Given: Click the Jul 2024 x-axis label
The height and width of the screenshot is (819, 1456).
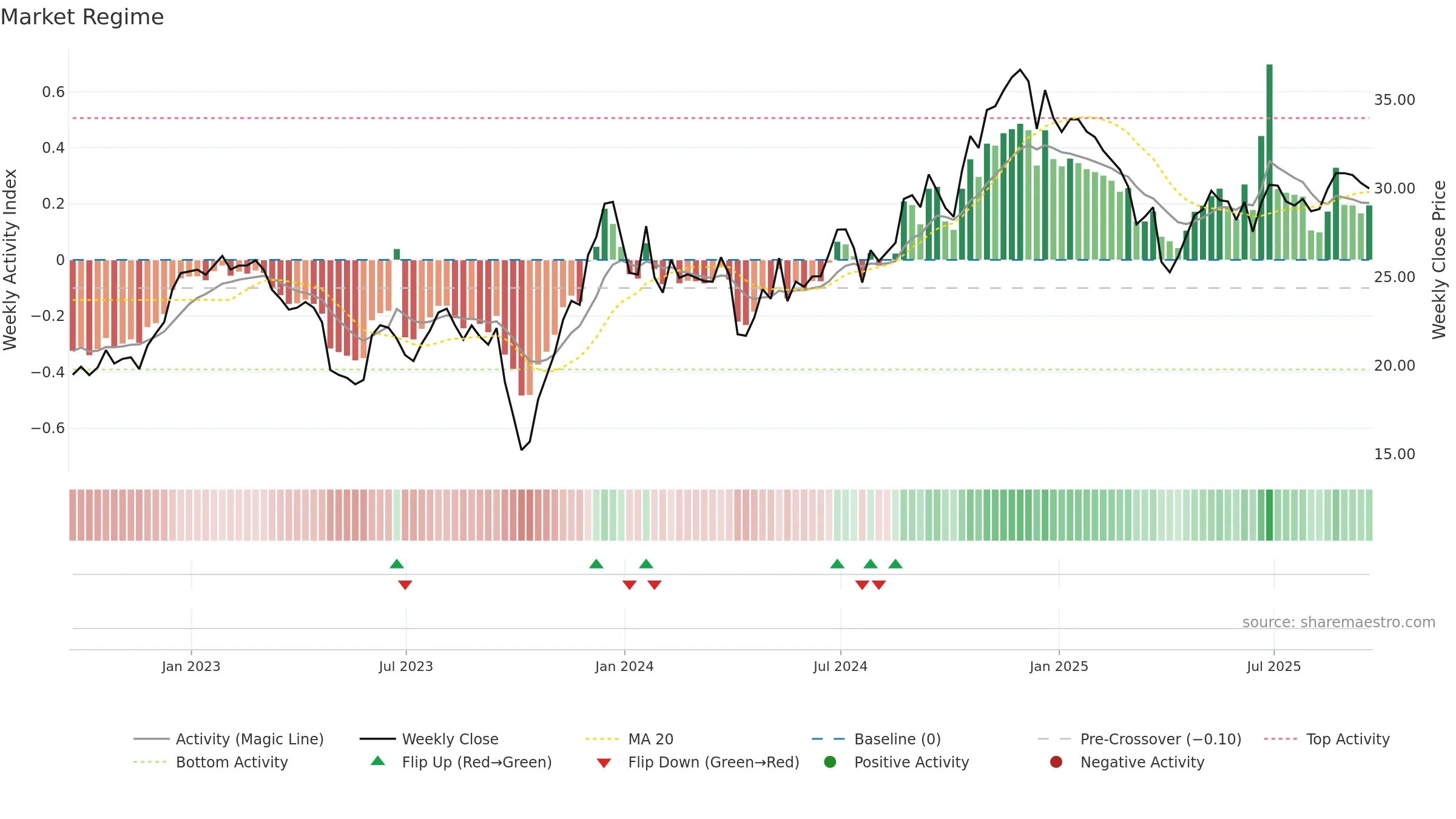Looking at the screenshot, I should pyautogui.click(x=840, y=666).
